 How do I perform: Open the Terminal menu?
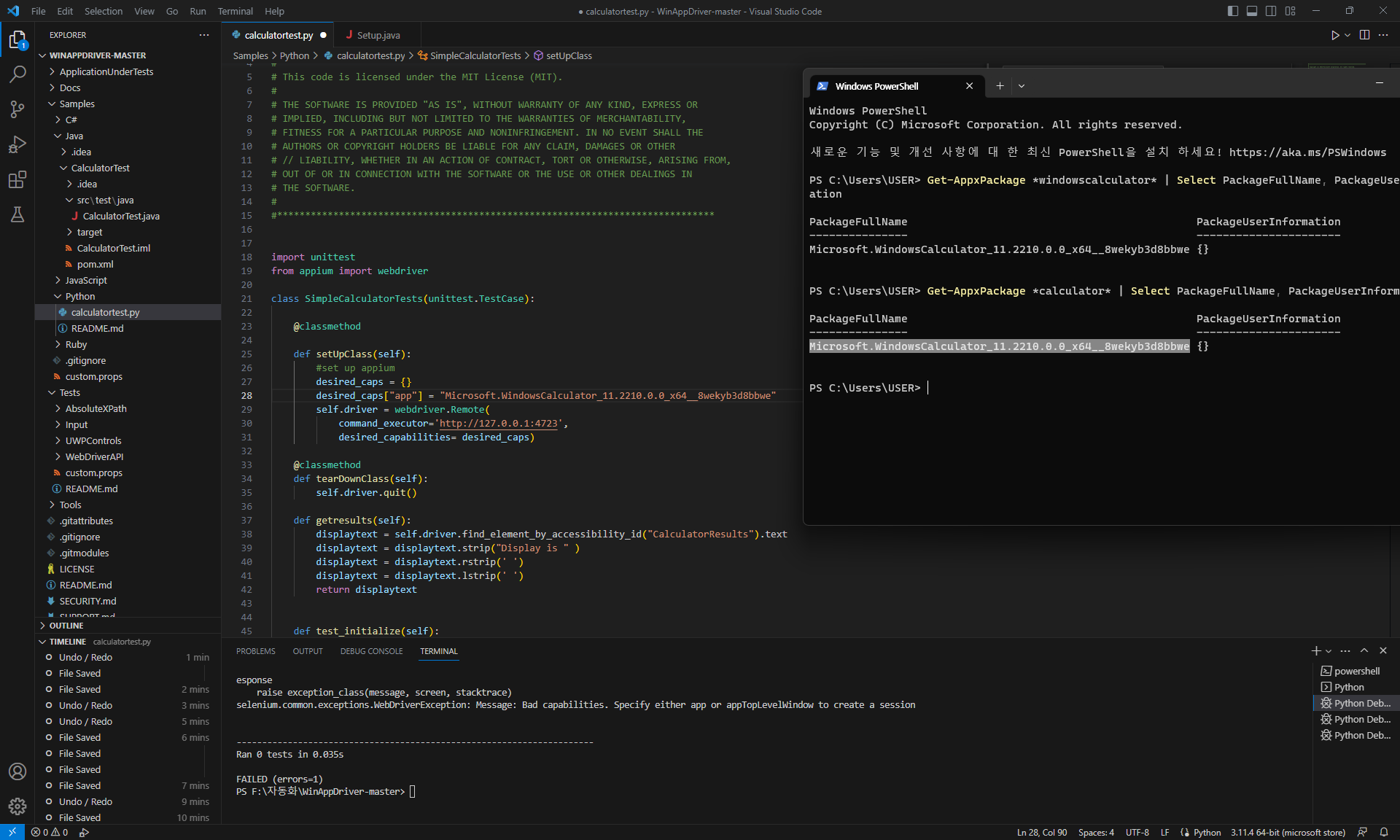pos(235,11)
